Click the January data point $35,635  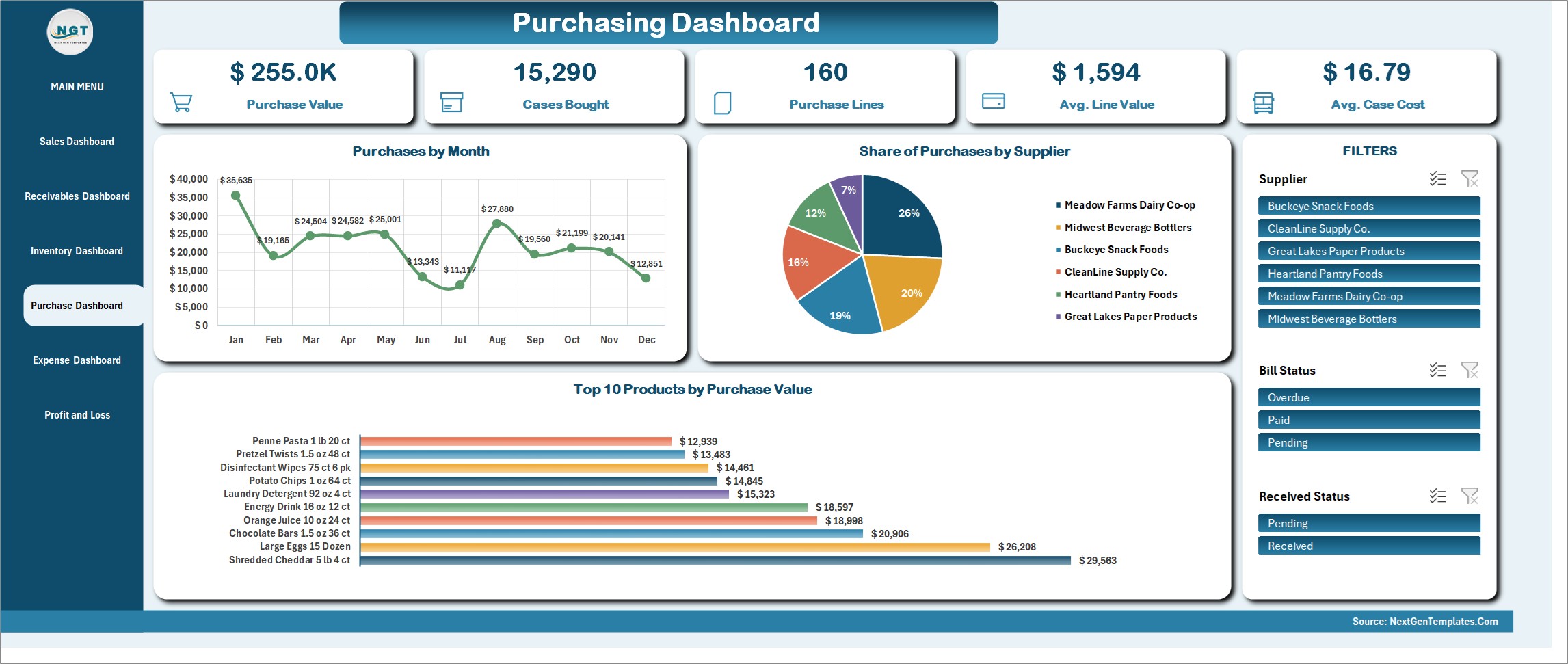pyautogui.click(x=236, y=196)
